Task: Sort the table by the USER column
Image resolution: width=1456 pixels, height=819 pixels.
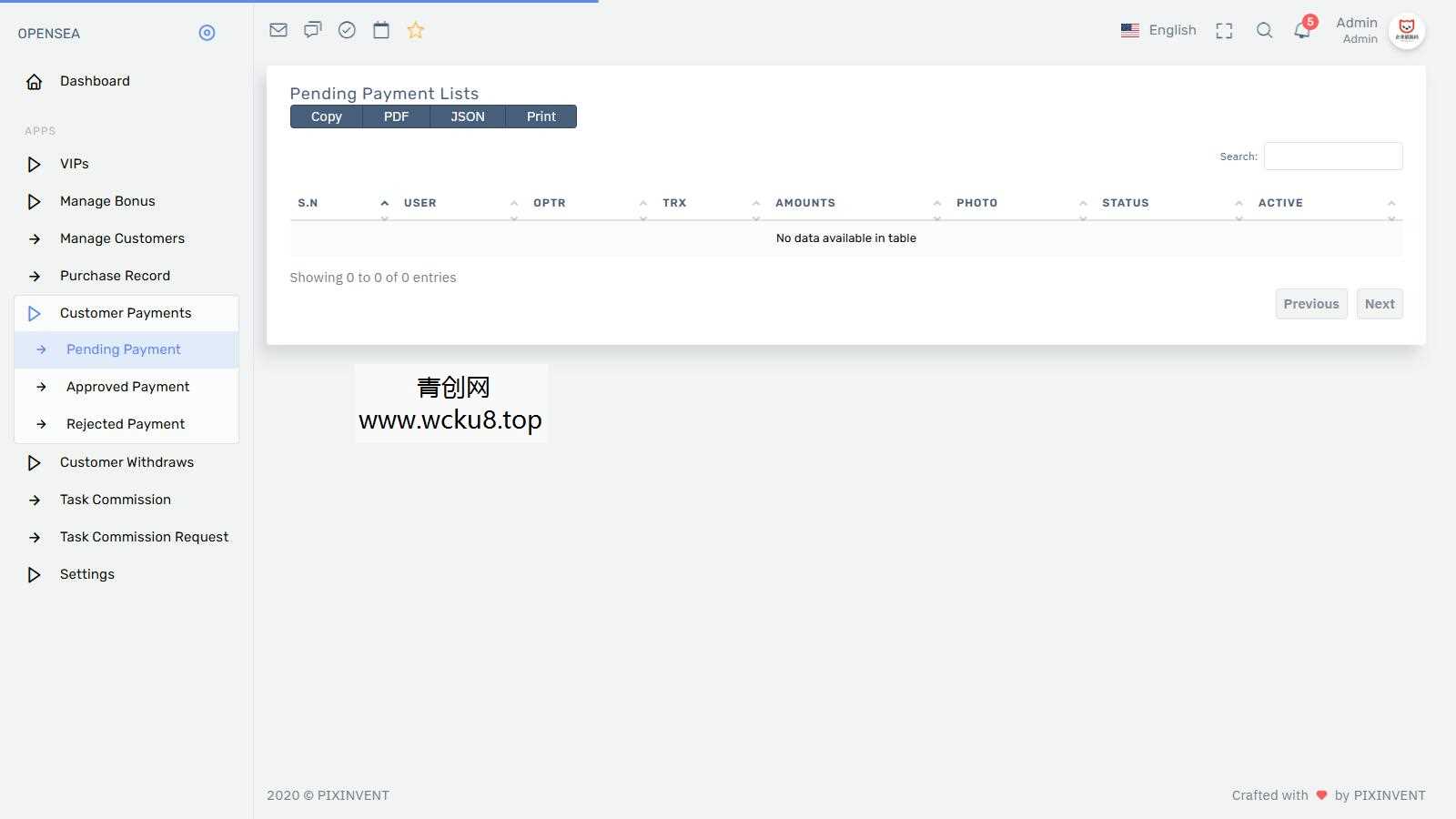Action: pyautogui.click(x=420, y=203)
